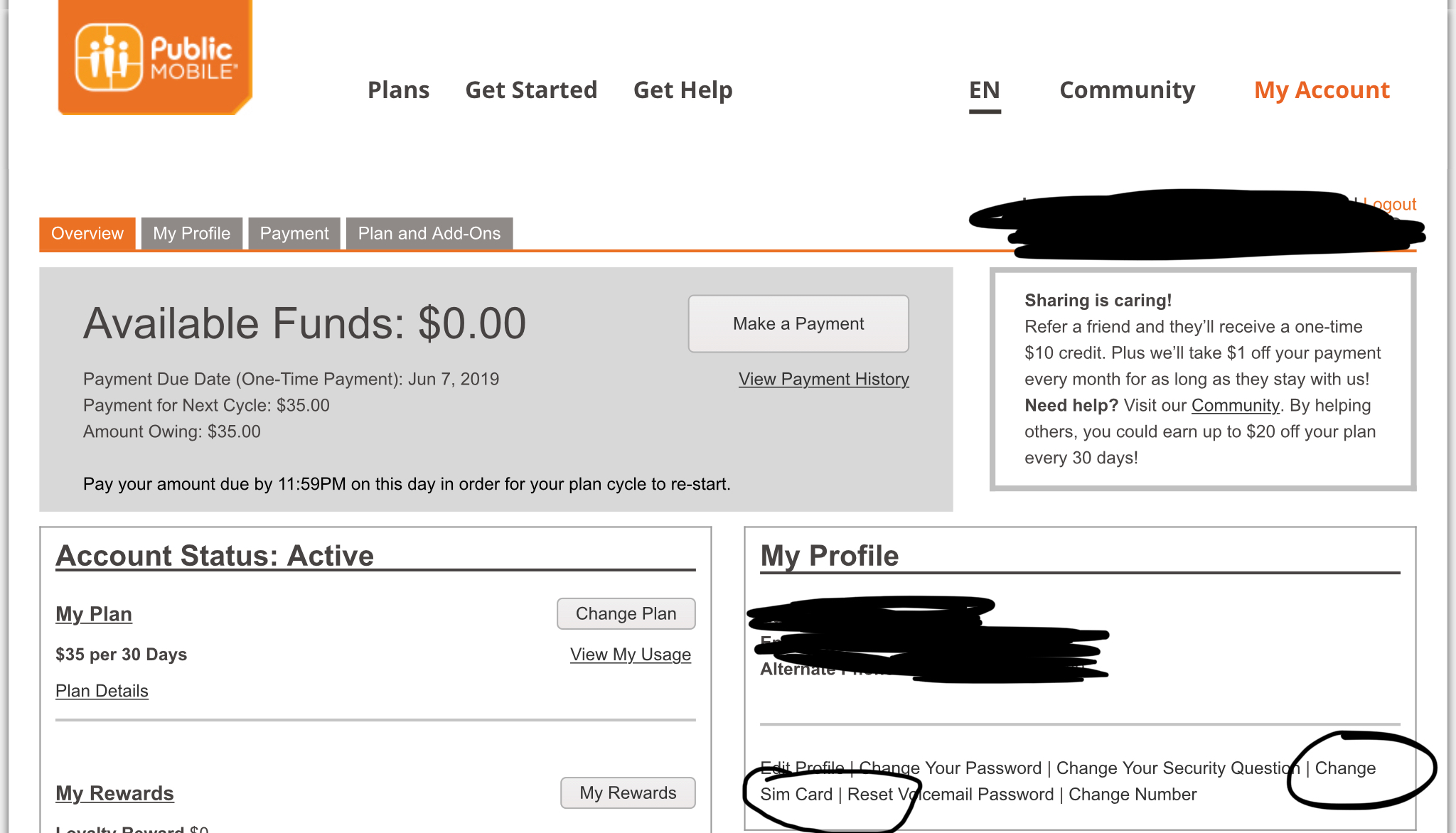Click the Public Mobile logo
This screenshot has width=1456, height=833.
[155, 57]
